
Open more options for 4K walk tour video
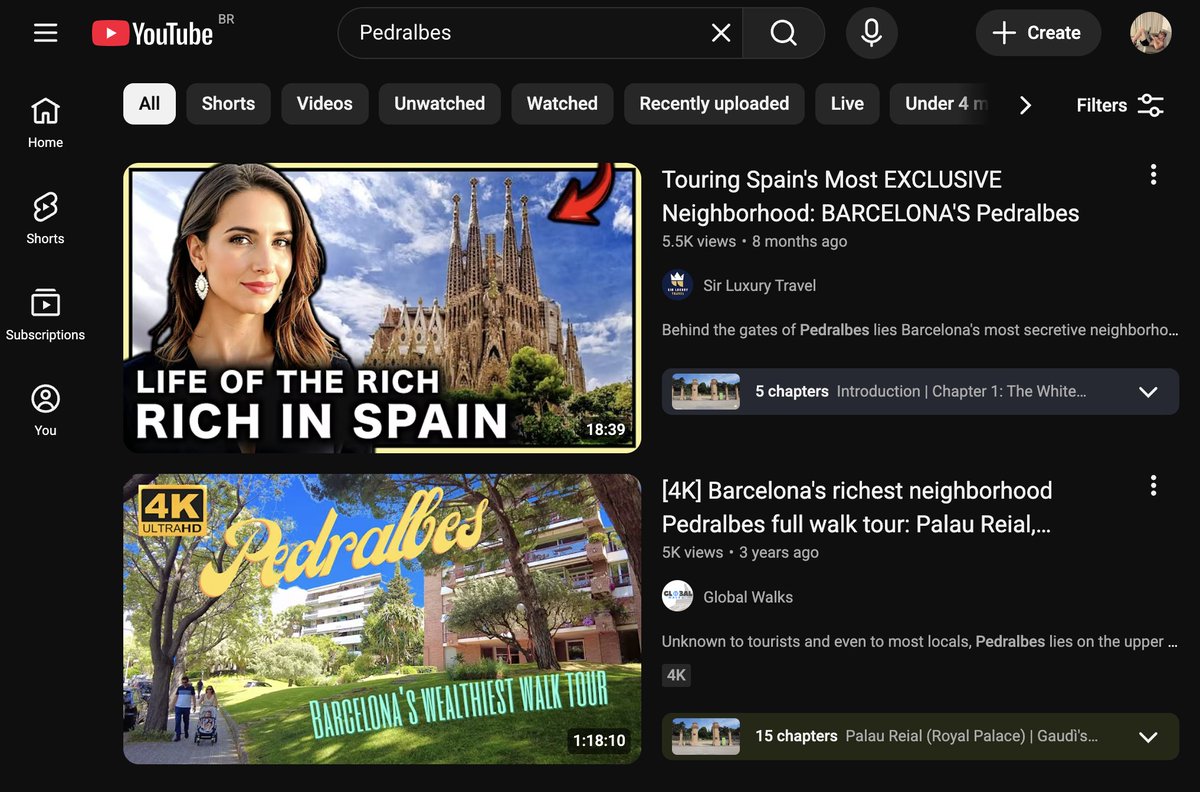[1153, 486]
